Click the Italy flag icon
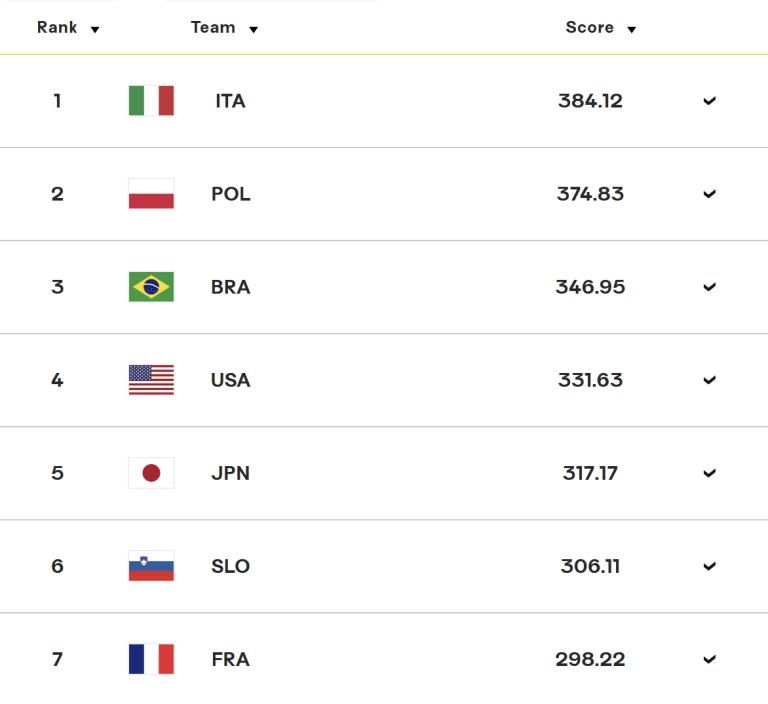The image size is (768, 704). pos(151,100)
